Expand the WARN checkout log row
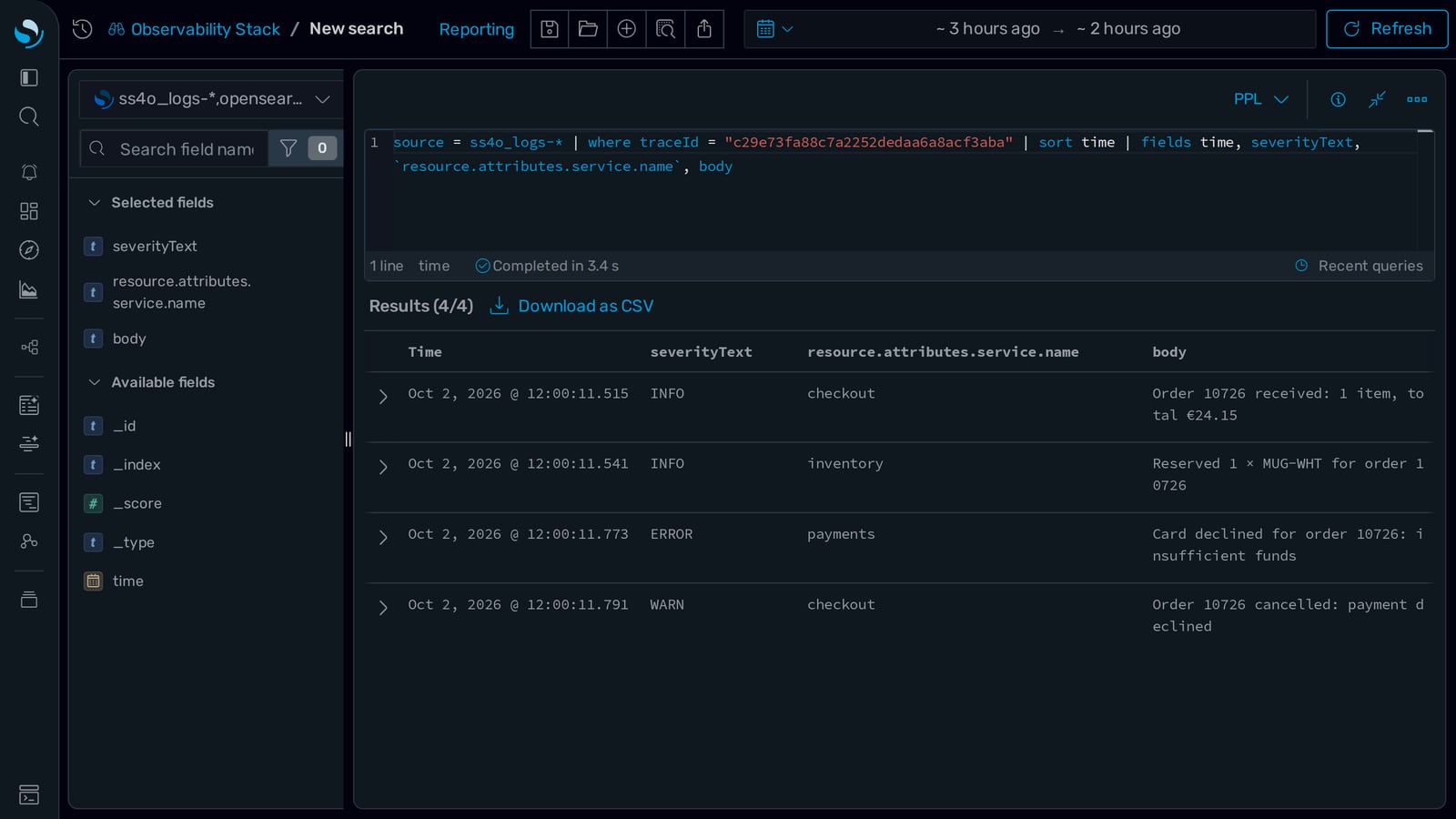 [383, 608]
